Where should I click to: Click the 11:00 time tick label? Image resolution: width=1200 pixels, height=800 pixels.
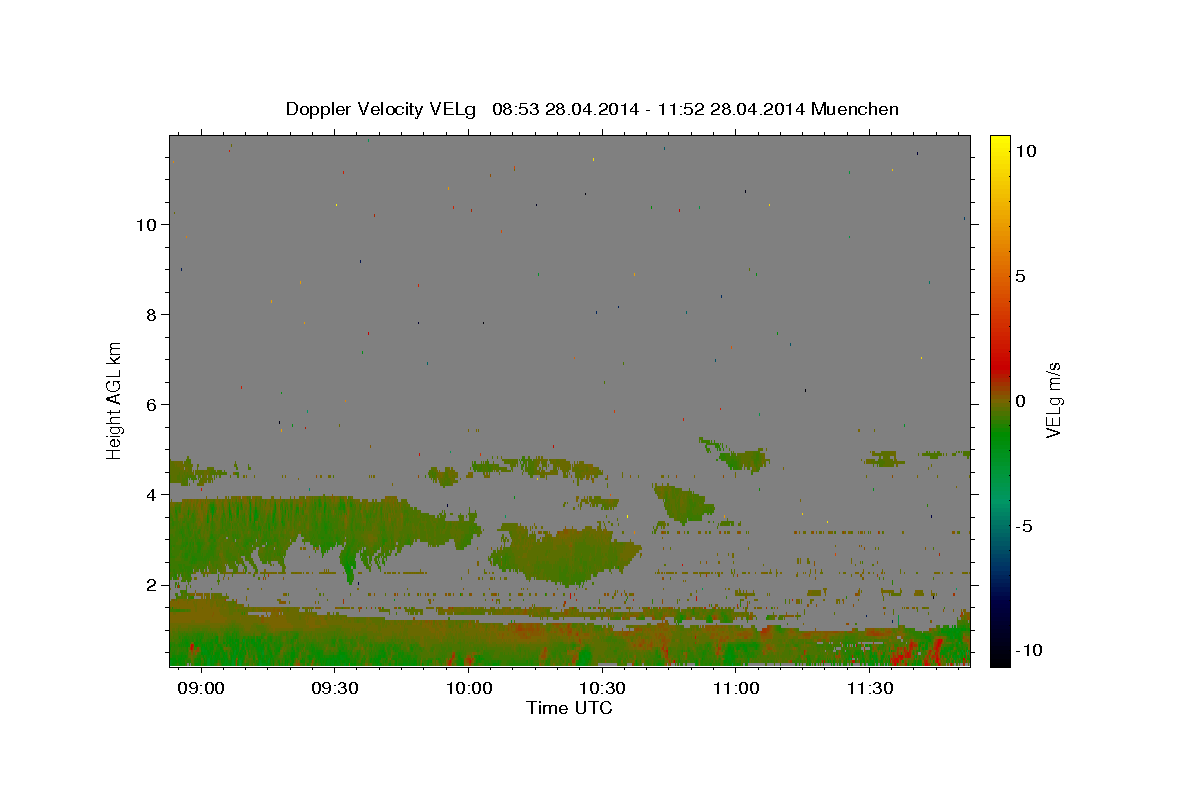pos(735,689)
